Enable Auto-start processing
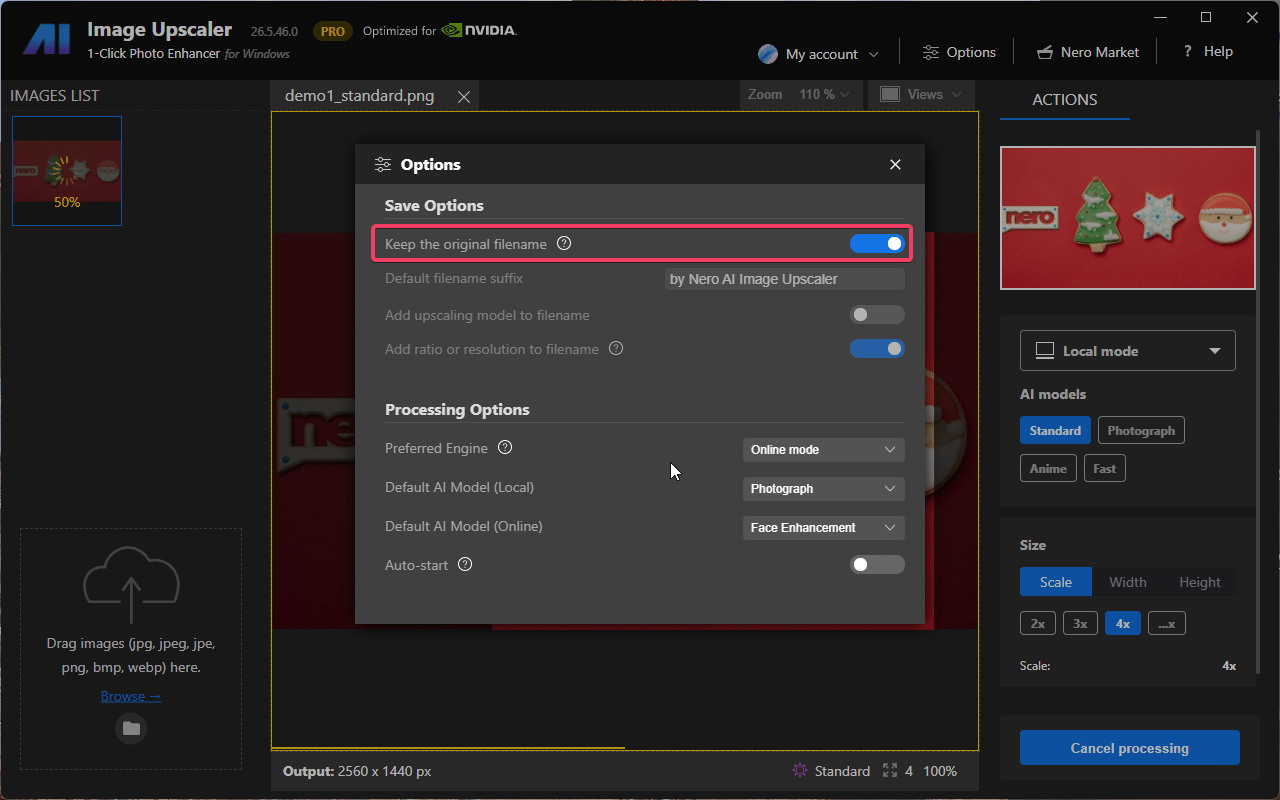This screenshot has height=800, width=1280. tap(877, 564)
